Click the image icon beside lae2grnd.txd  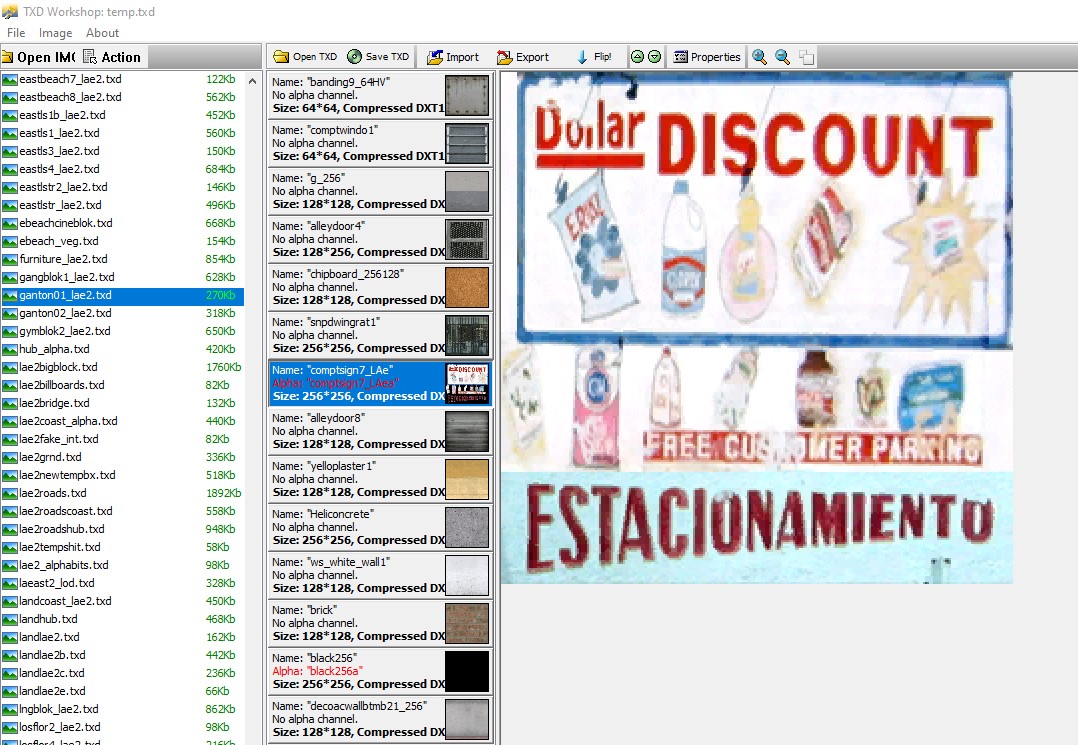(10, 457)
